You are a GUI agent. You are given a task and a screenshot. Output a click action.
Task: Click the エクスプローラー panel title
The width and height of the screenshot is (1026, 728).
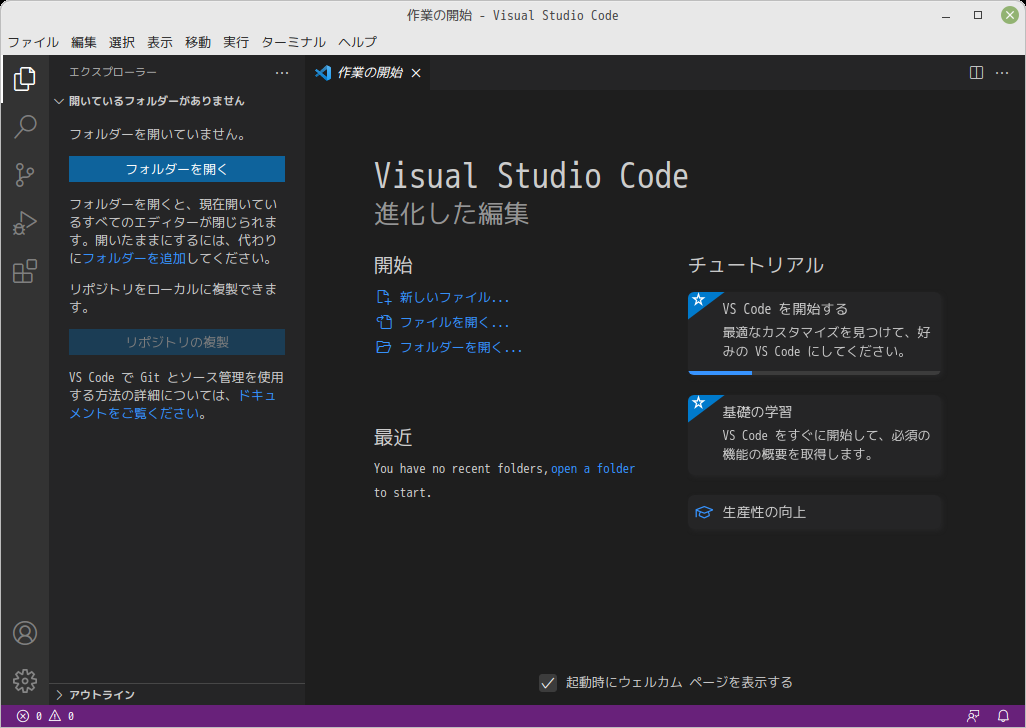click(113, 73)
